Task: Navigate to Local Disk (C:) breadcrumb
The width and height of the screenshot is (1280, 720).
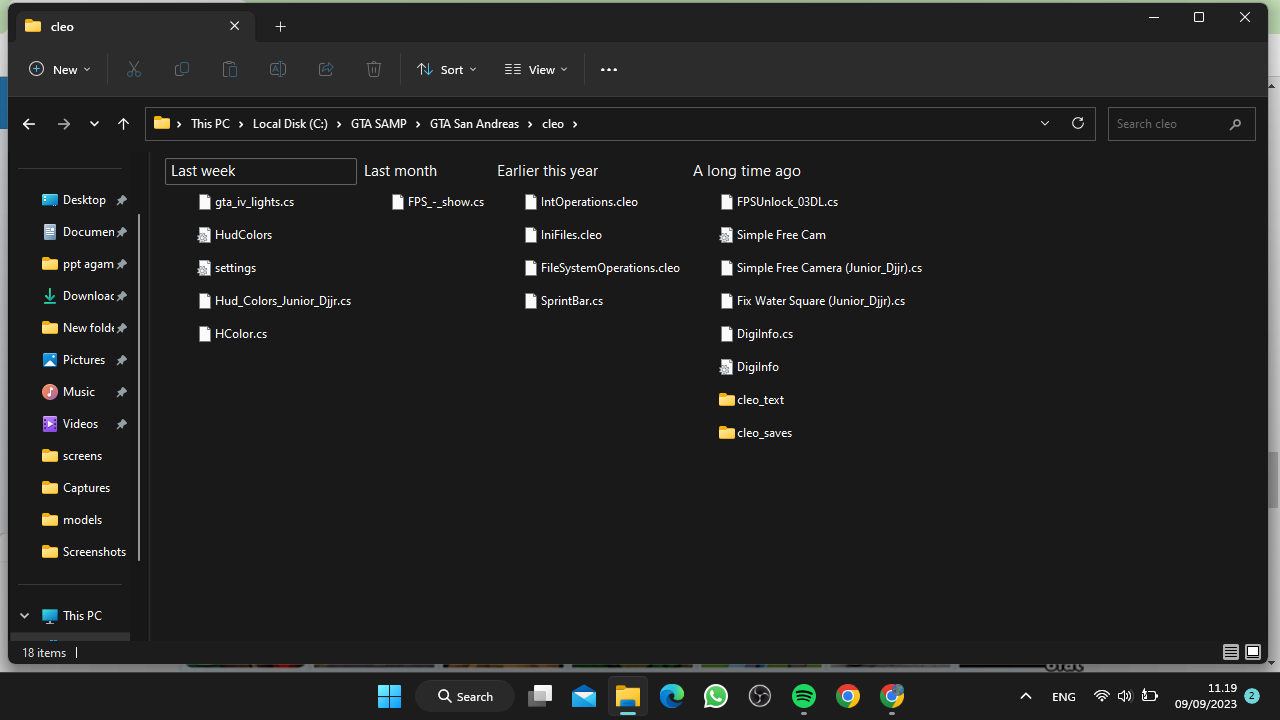Action: click(x=290, y=124)
